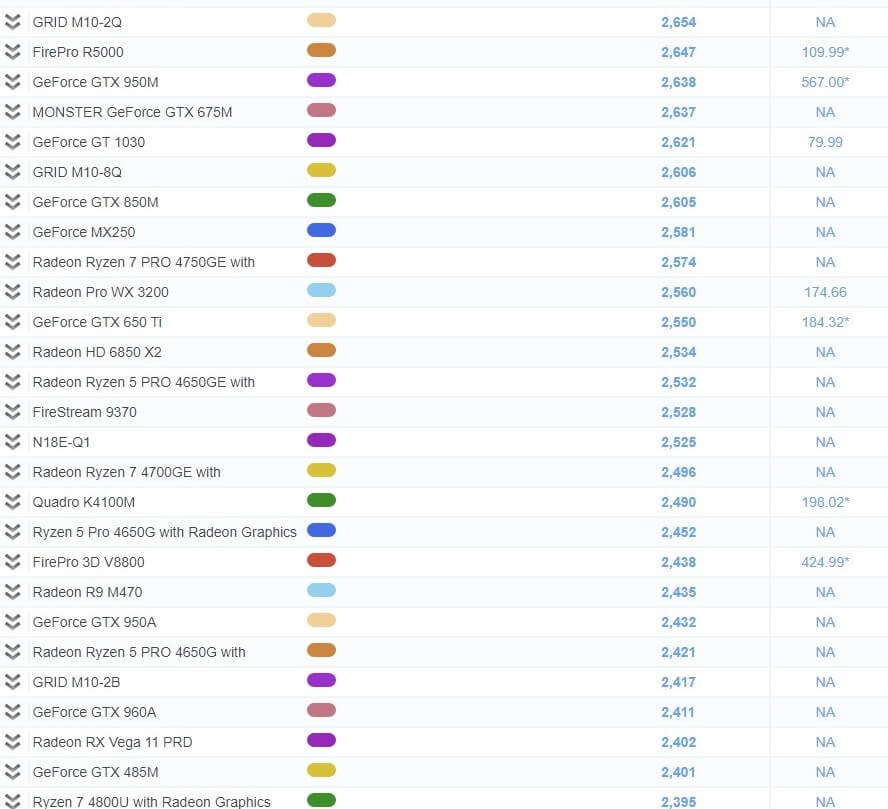888x809 pixels.
Task: Expand the GeForce GTX 485M row chevron
Action: coord(12,772)
